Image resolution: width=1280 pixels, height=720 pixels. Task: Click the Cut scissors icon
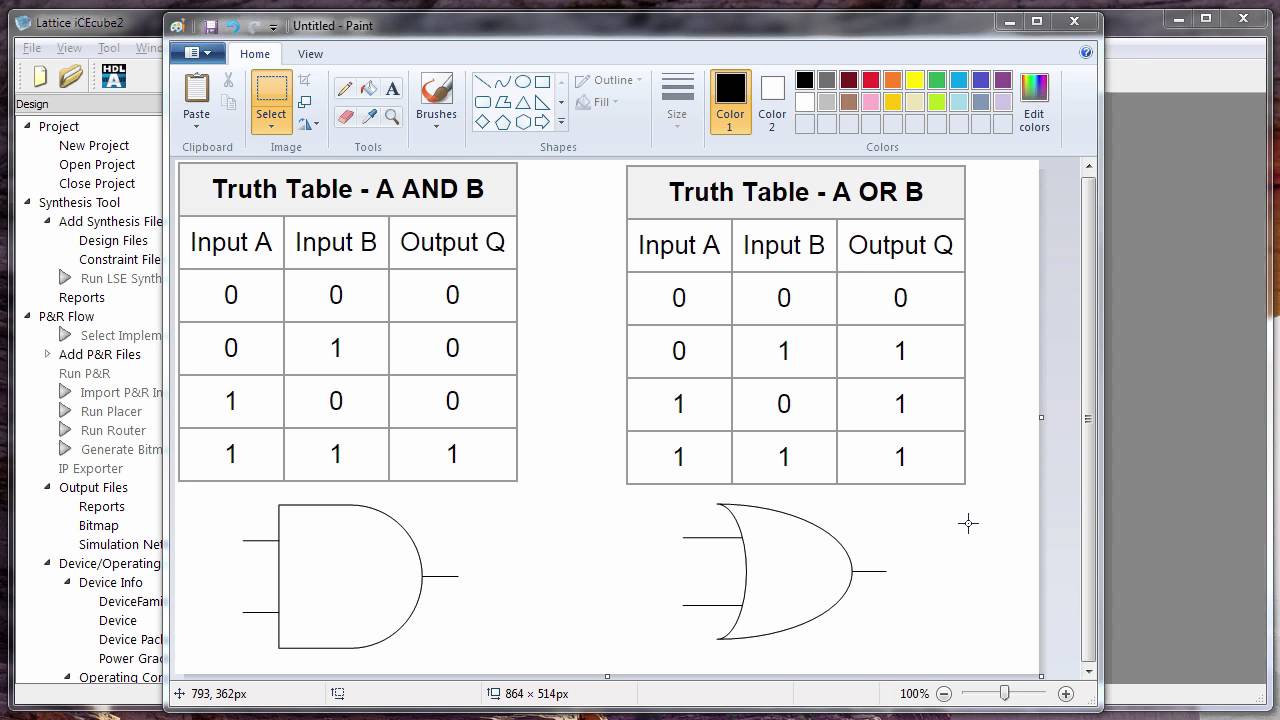click(228, 80)
